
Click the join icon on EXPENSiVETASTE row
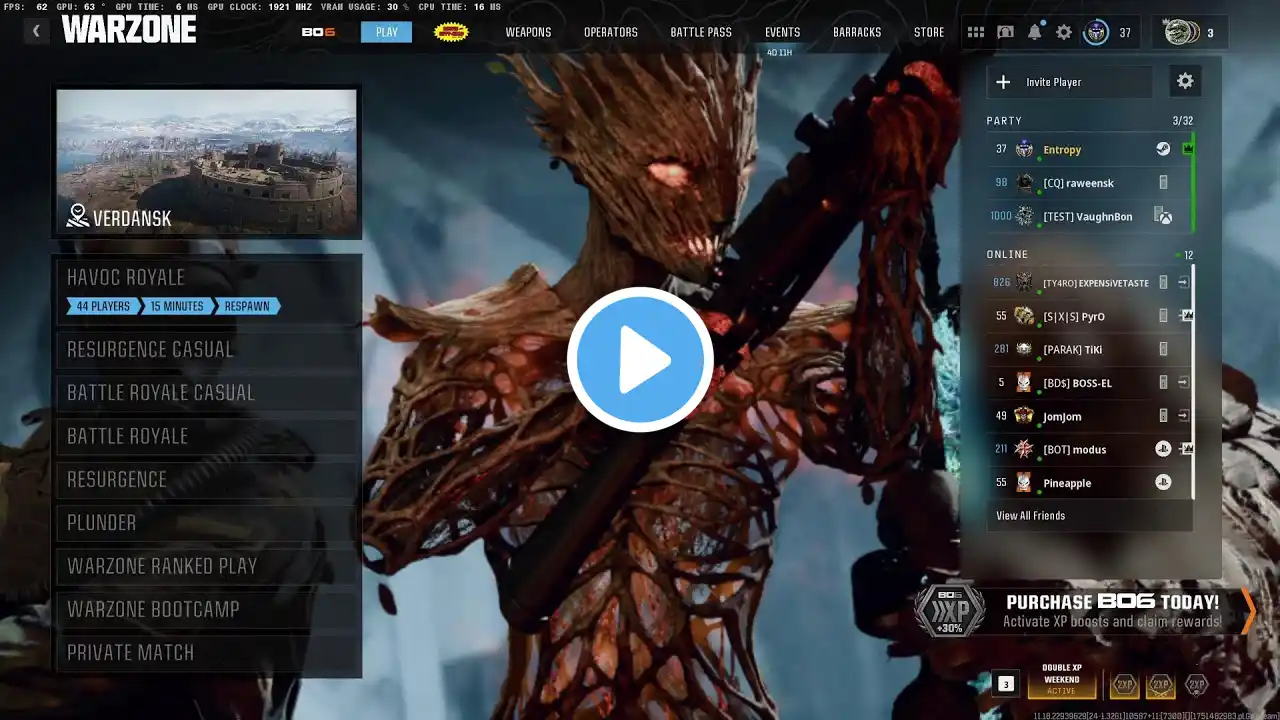click(1184, 283)
